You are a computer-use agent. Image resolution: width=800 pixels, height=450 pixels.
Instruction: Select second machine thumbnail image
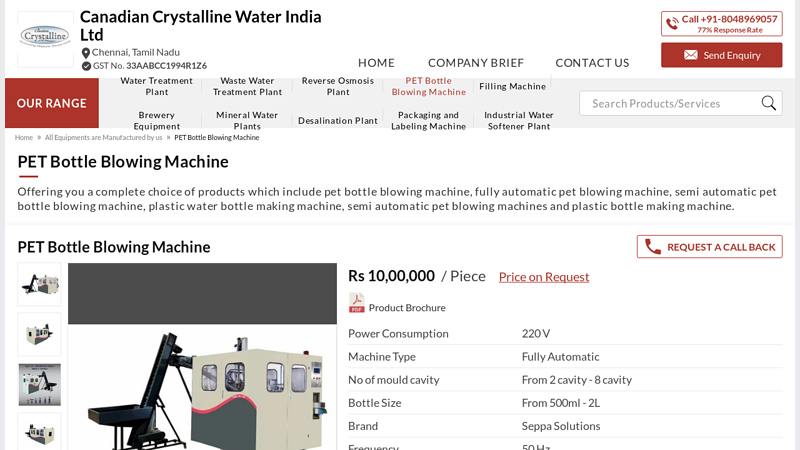coord(39,334)
